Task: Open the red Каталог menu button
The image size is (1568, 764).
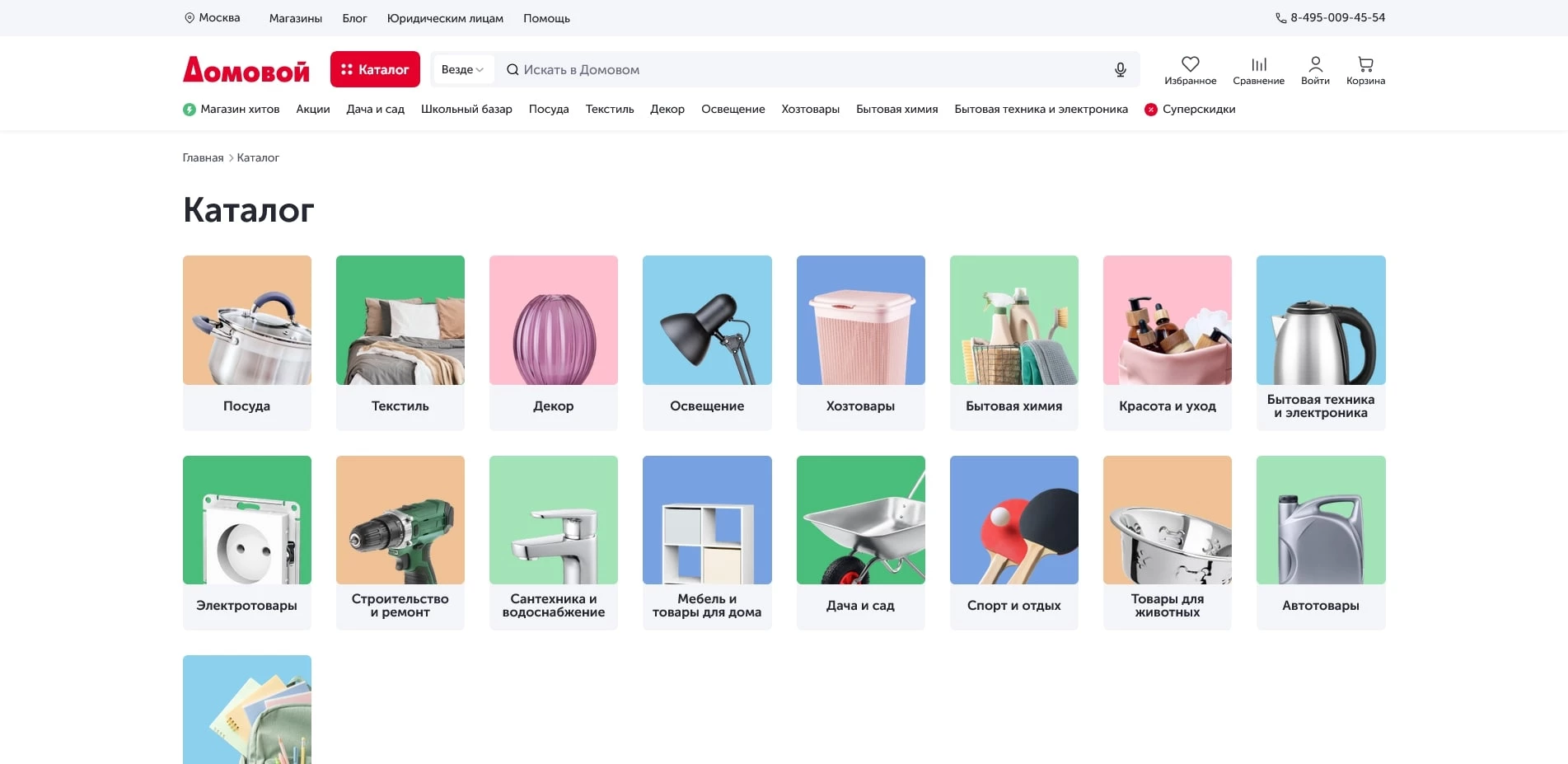Action: click(x=375, y=70)
